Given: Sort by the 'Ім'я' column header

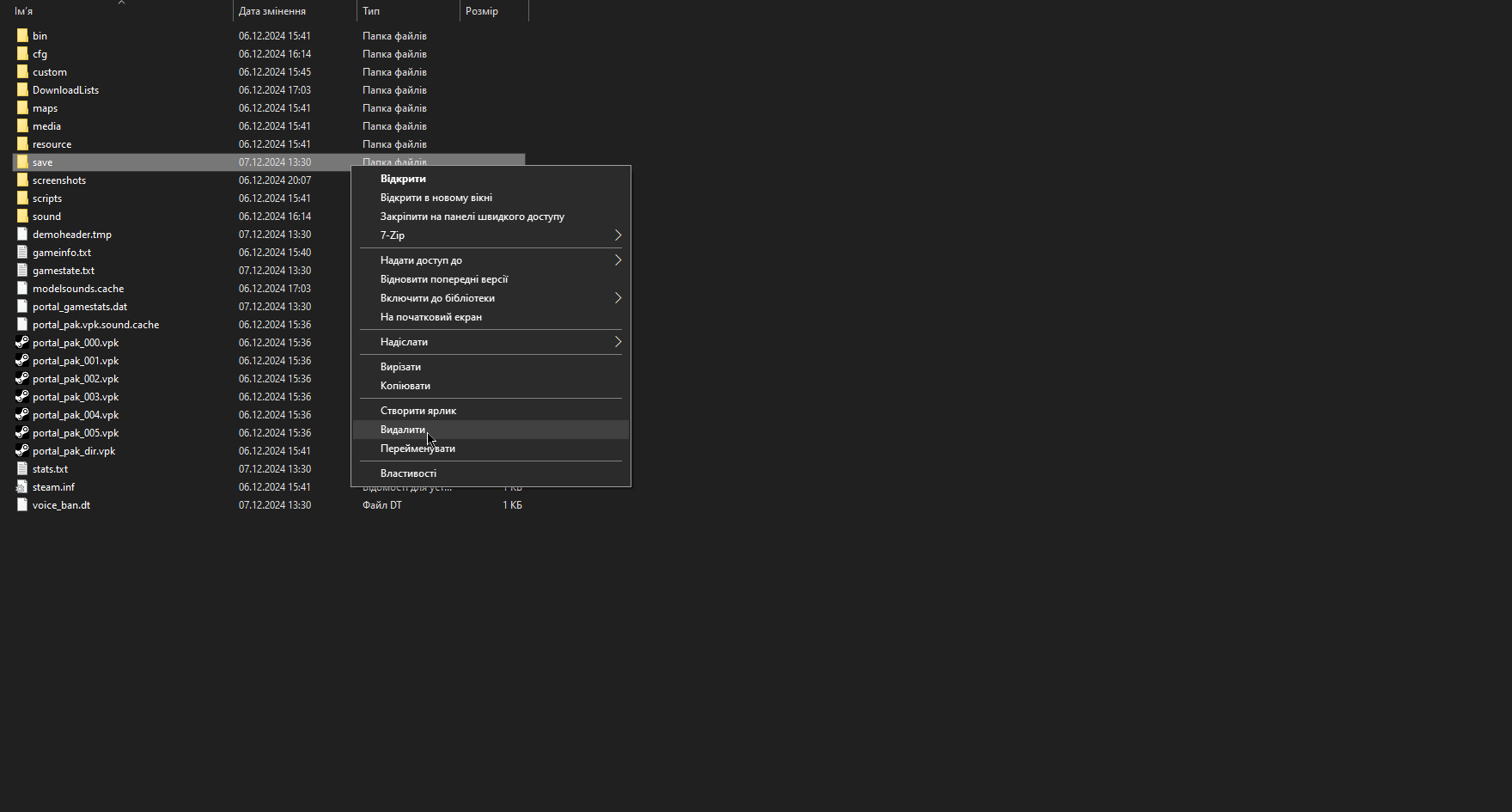Looking at the screenshot, I should coord(121,11).
